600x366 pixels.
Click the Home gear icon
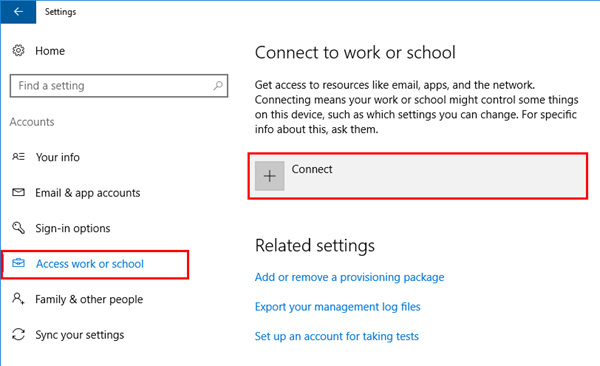pyautogui.click(x=18, y=51)
